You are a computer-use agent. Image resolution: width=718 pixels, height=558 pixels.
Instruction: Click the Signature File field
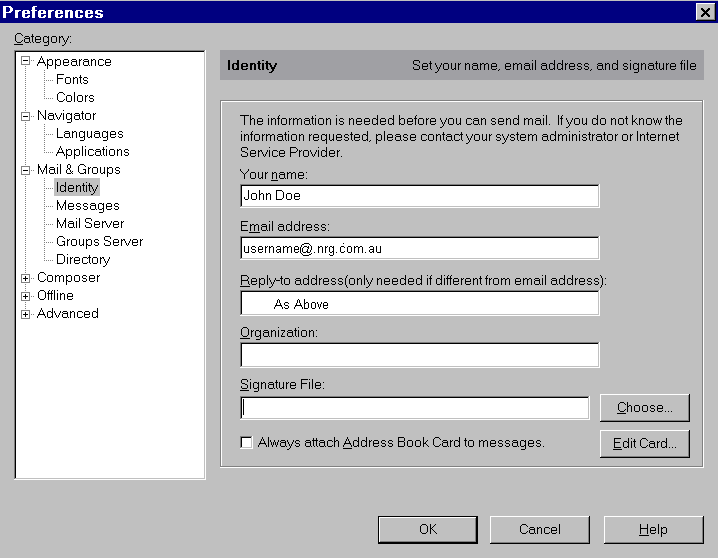414,407
